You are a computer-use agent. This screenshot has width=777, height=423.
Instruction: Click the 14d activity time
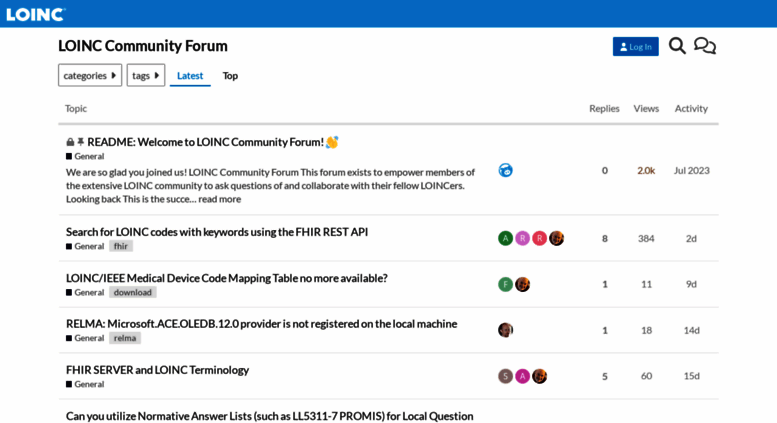691,330
